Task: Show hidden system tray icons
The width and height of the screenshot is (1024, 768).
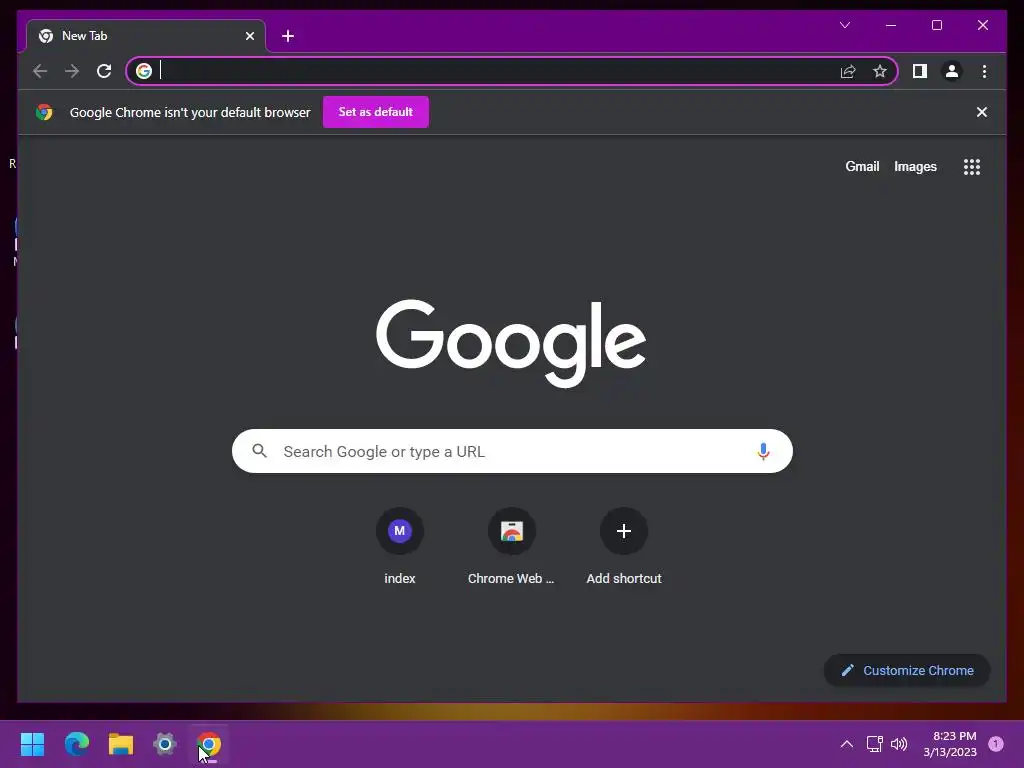Action: 846,744
